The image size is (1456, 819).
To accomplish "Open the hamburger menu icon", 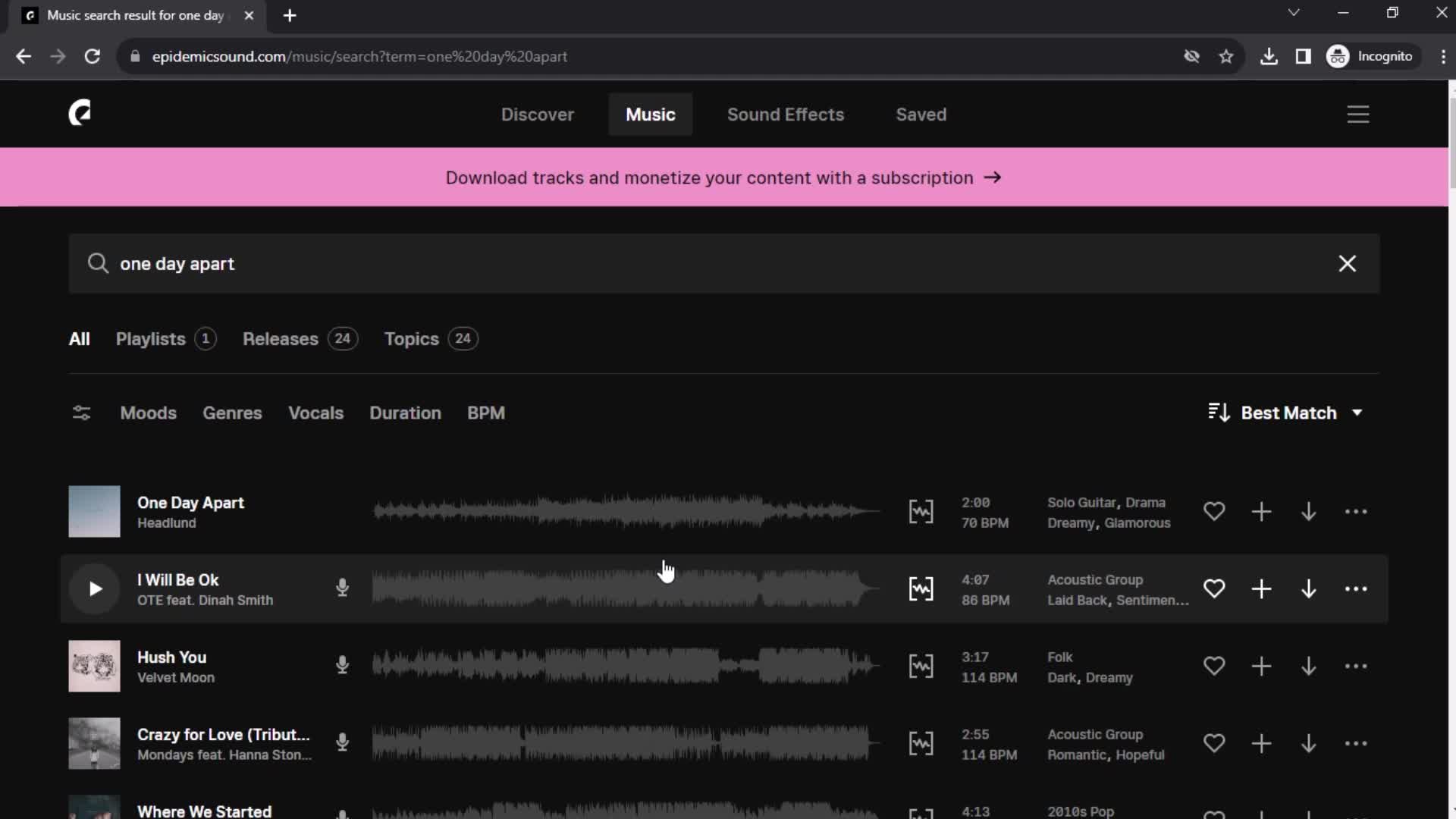I will pos(1357,115).
